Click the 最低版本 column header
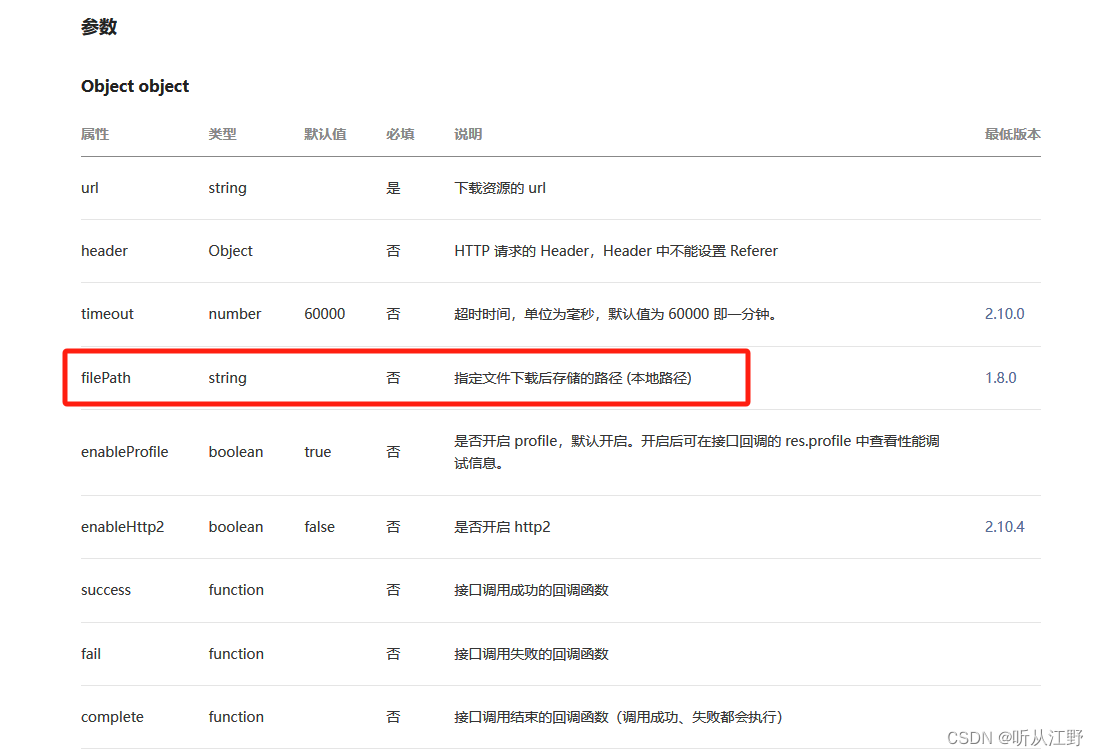This screenshot has width=1099, height=756. pos(1013,134)
